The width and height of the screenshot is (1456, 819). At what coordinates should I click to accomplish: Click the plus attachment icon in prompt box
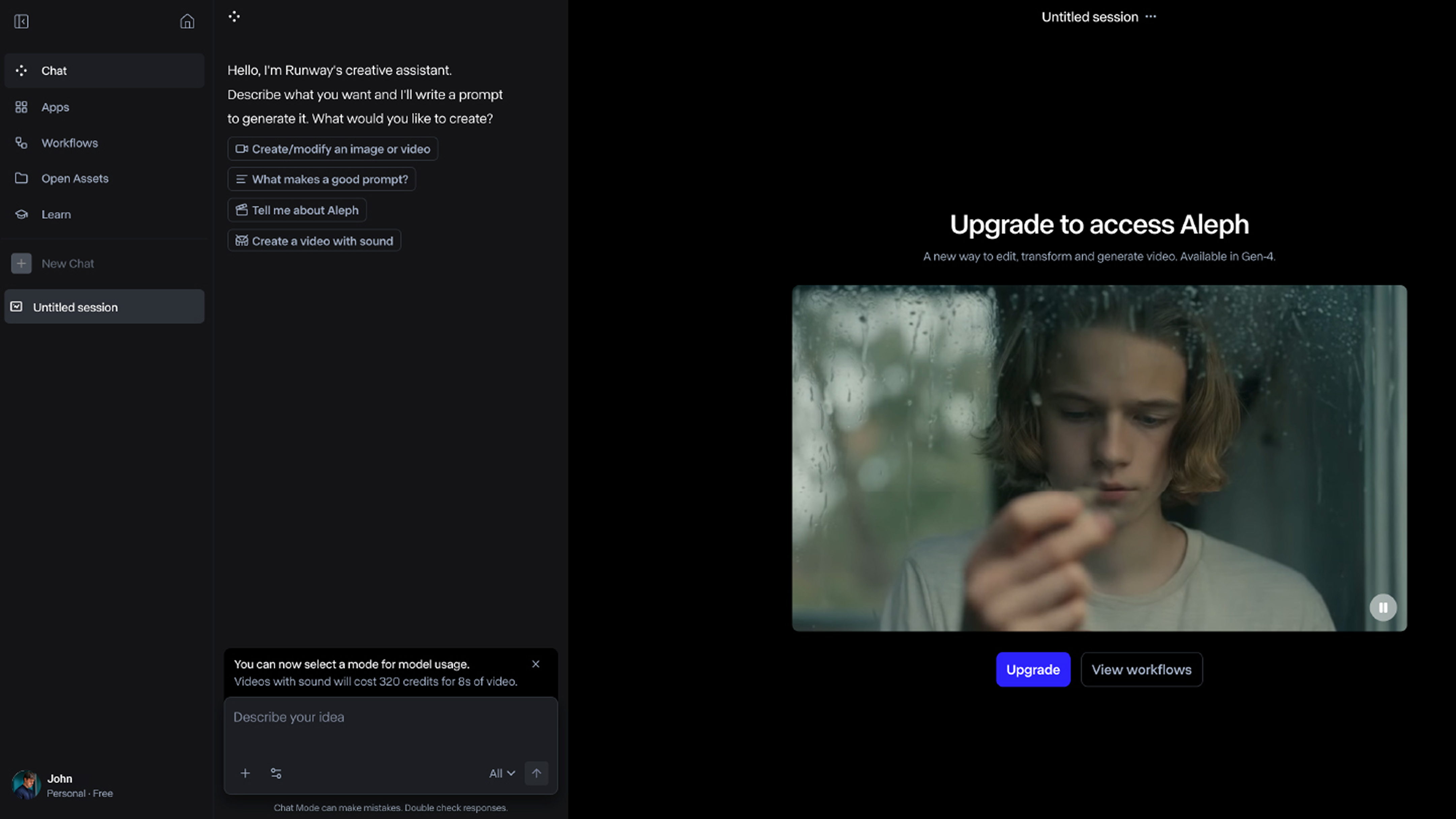[x=245, y=772]
